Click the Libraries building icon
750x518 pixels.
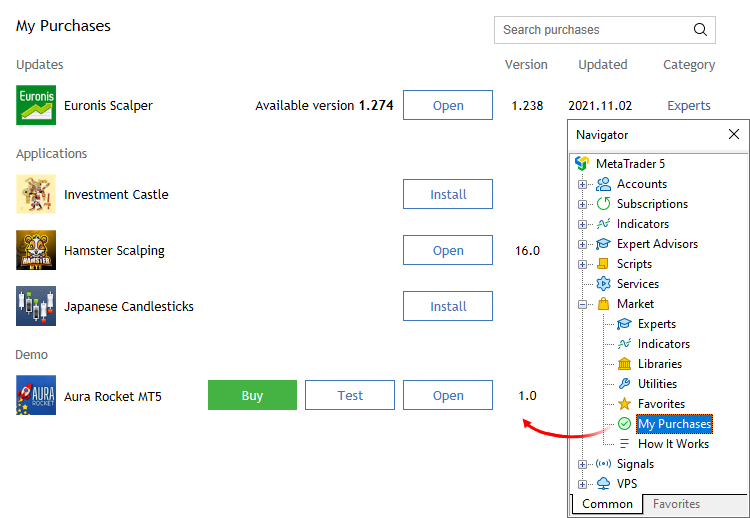pos(624,364)
